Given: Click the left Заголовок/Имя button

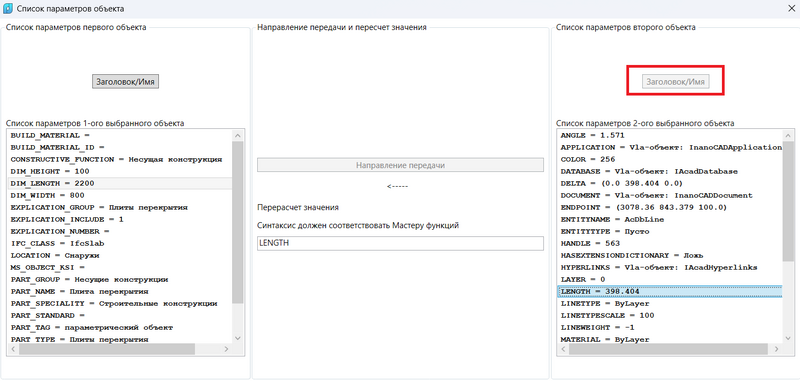Looking at the screenshot, I should [x=126, y=82].
